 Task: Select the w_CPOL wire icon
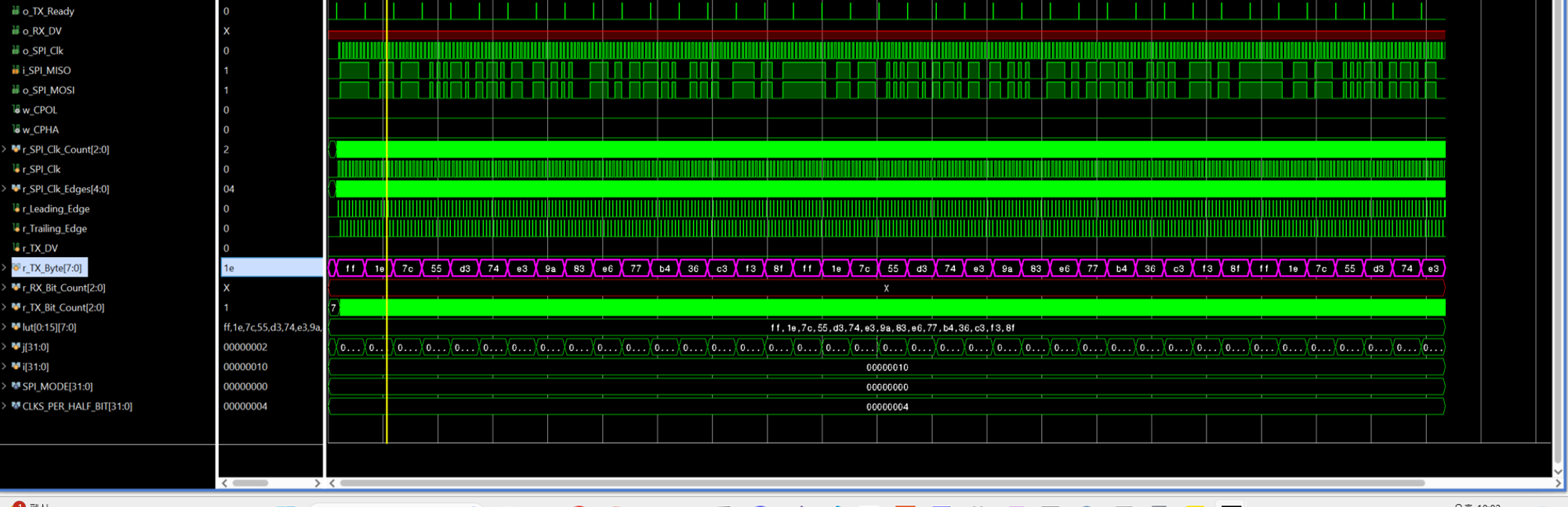pyautogui.click(x=16, y=110)
